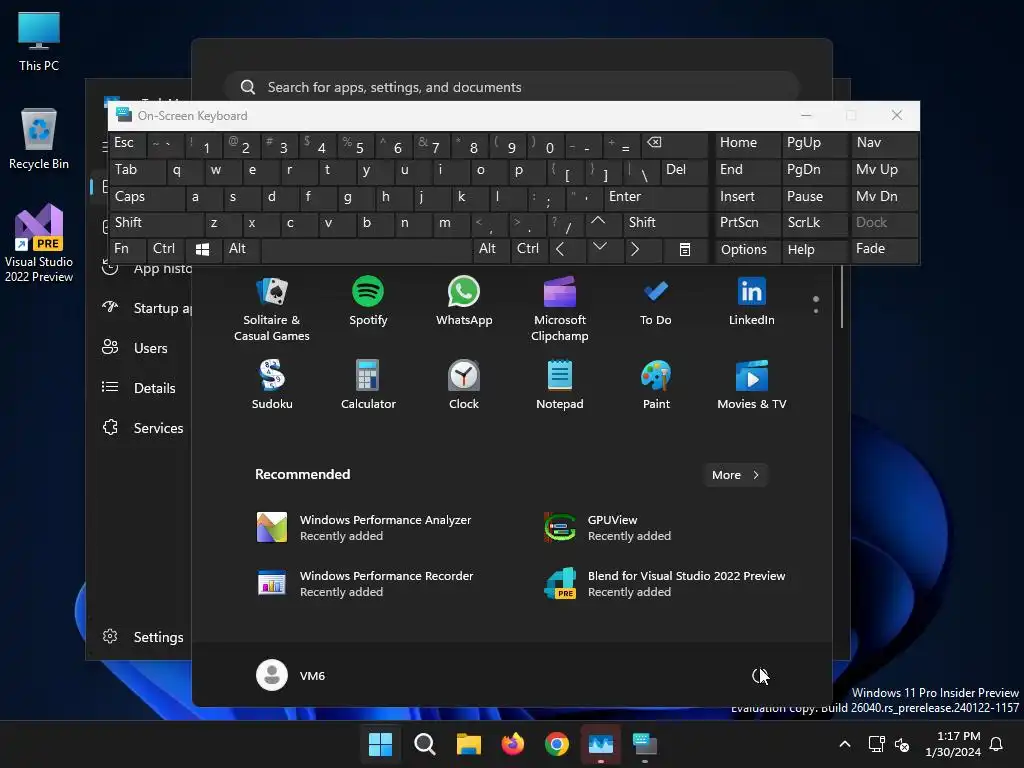The height and width of the screenshot is (768, 1024).
Task: Click PrtScn key on On-Screen Keyboard
Action: coord(748,223)
